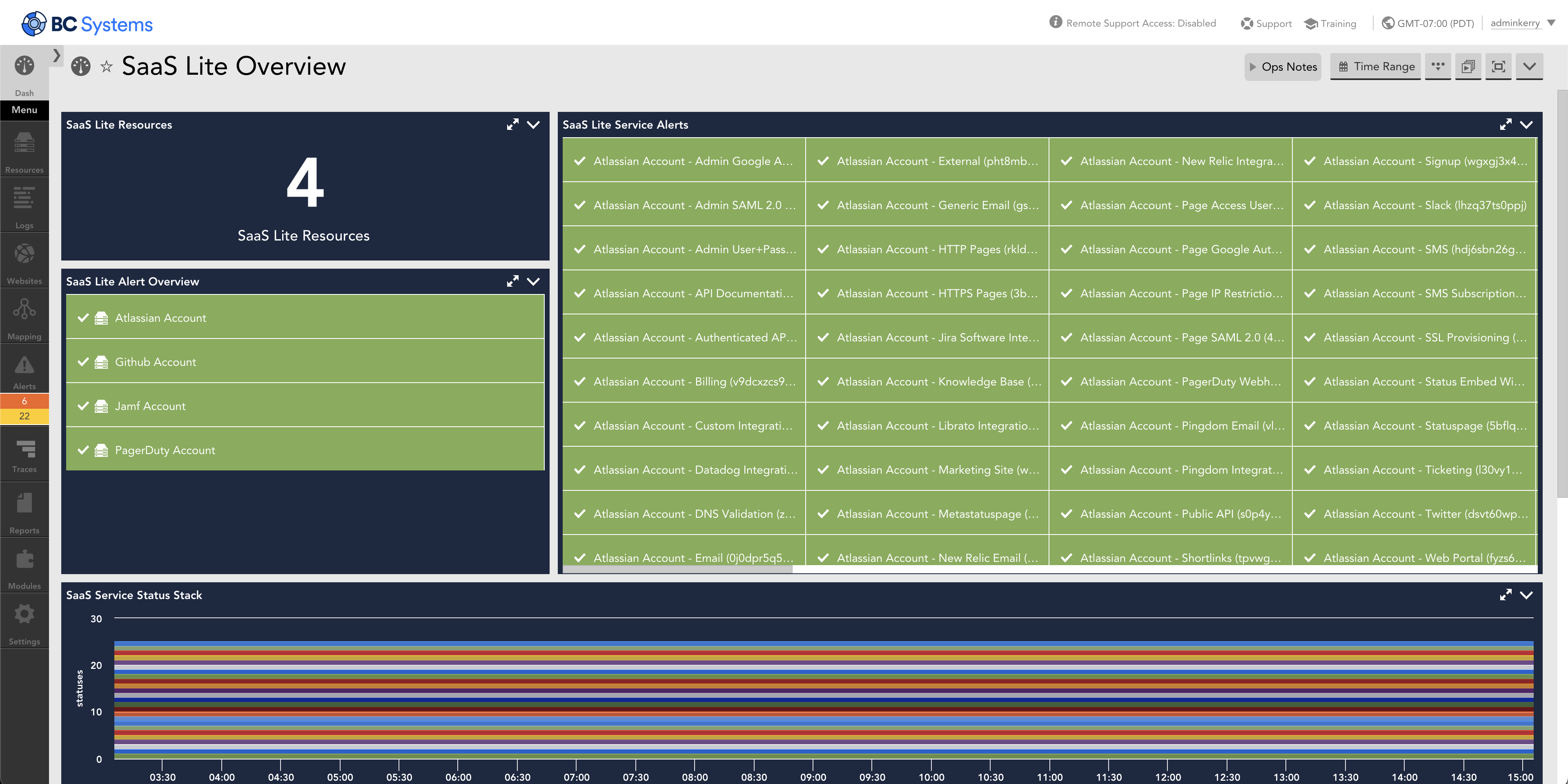Open the SaaS Lite Alert Overview widget dropdown
This screenshot has height=784, width=1568.
533,281
